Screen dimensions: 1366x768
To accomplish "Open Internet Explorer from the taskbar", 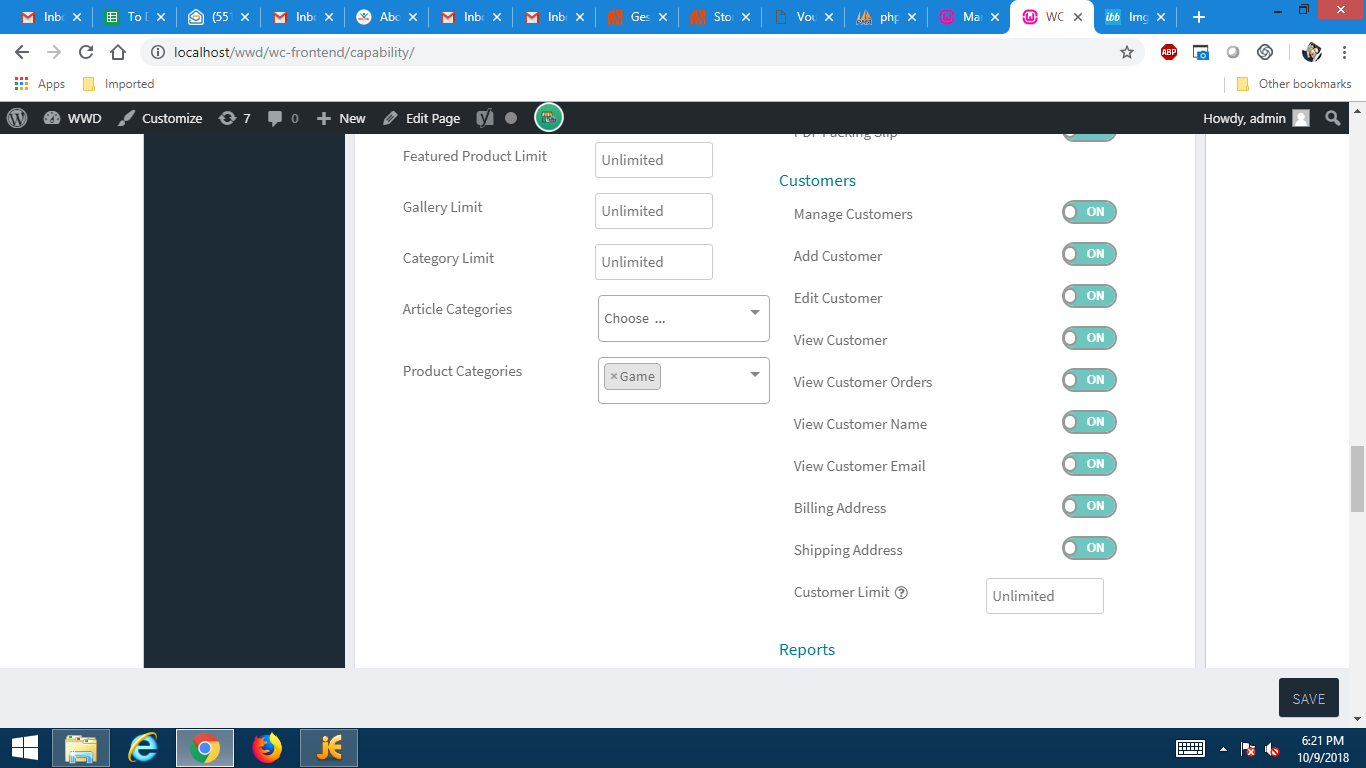I will (144, 748).
